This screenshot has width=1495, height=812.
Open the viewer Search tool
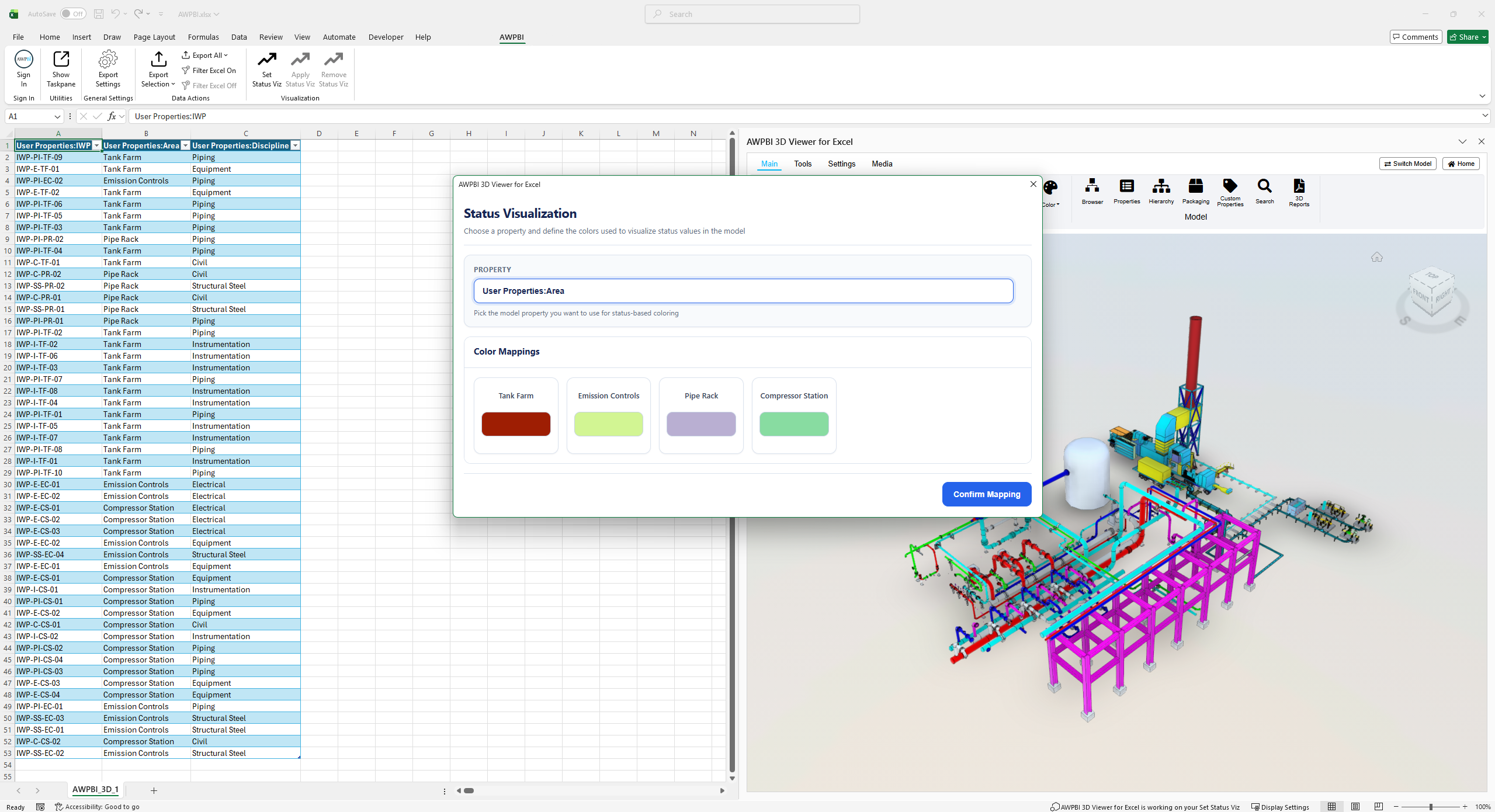pyautogui.click(x=1264, y=192)
